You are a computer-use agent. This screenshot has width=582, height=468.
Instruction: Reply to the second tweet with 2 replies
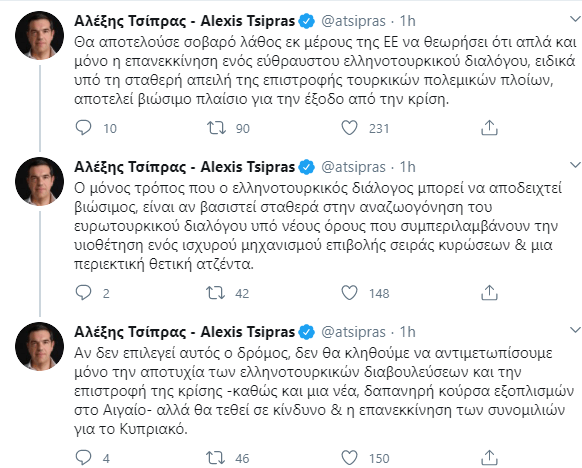pyautogui.click(x=83, y=293)
